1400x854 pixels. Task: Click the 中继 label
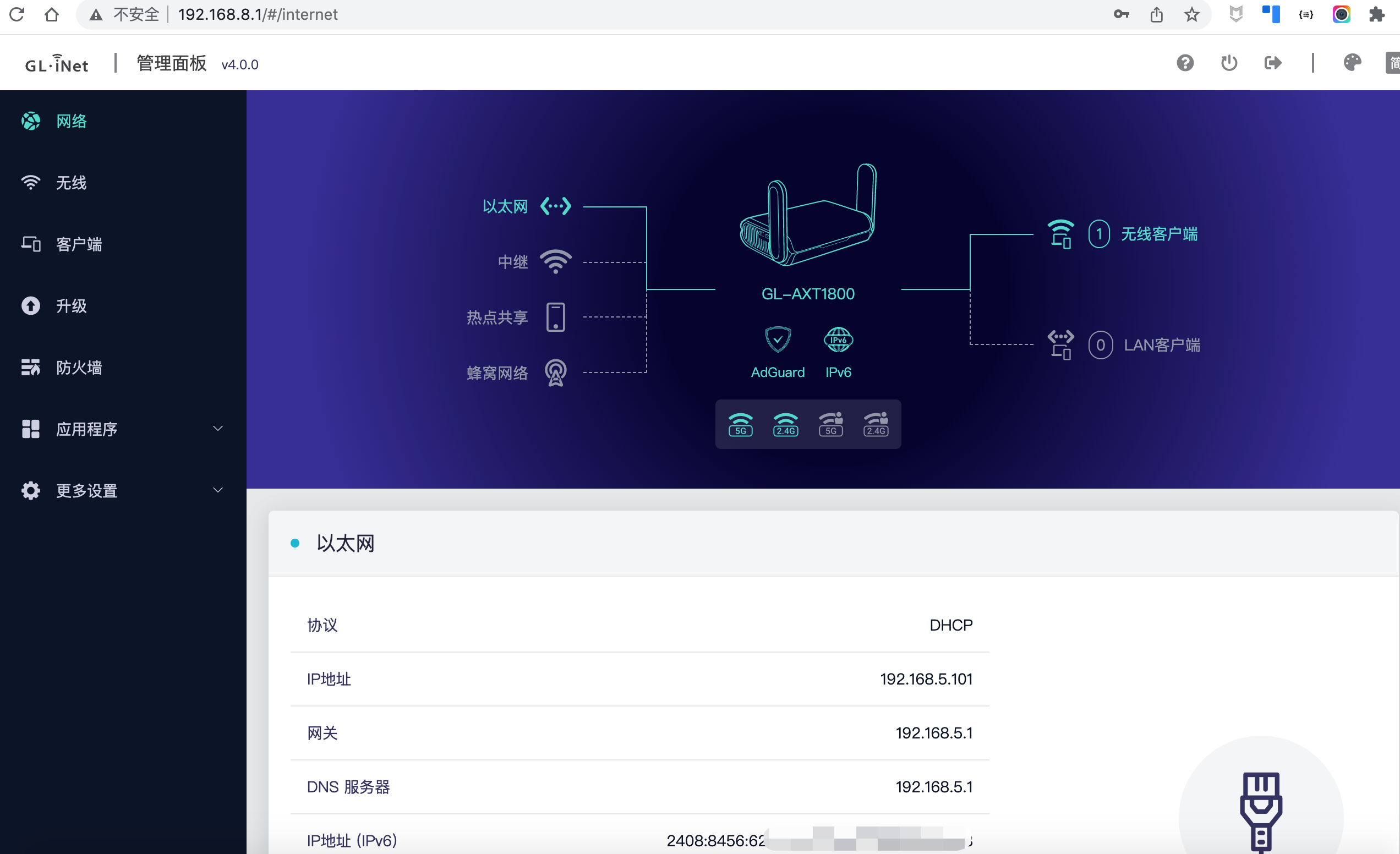[x=513, y=262]
